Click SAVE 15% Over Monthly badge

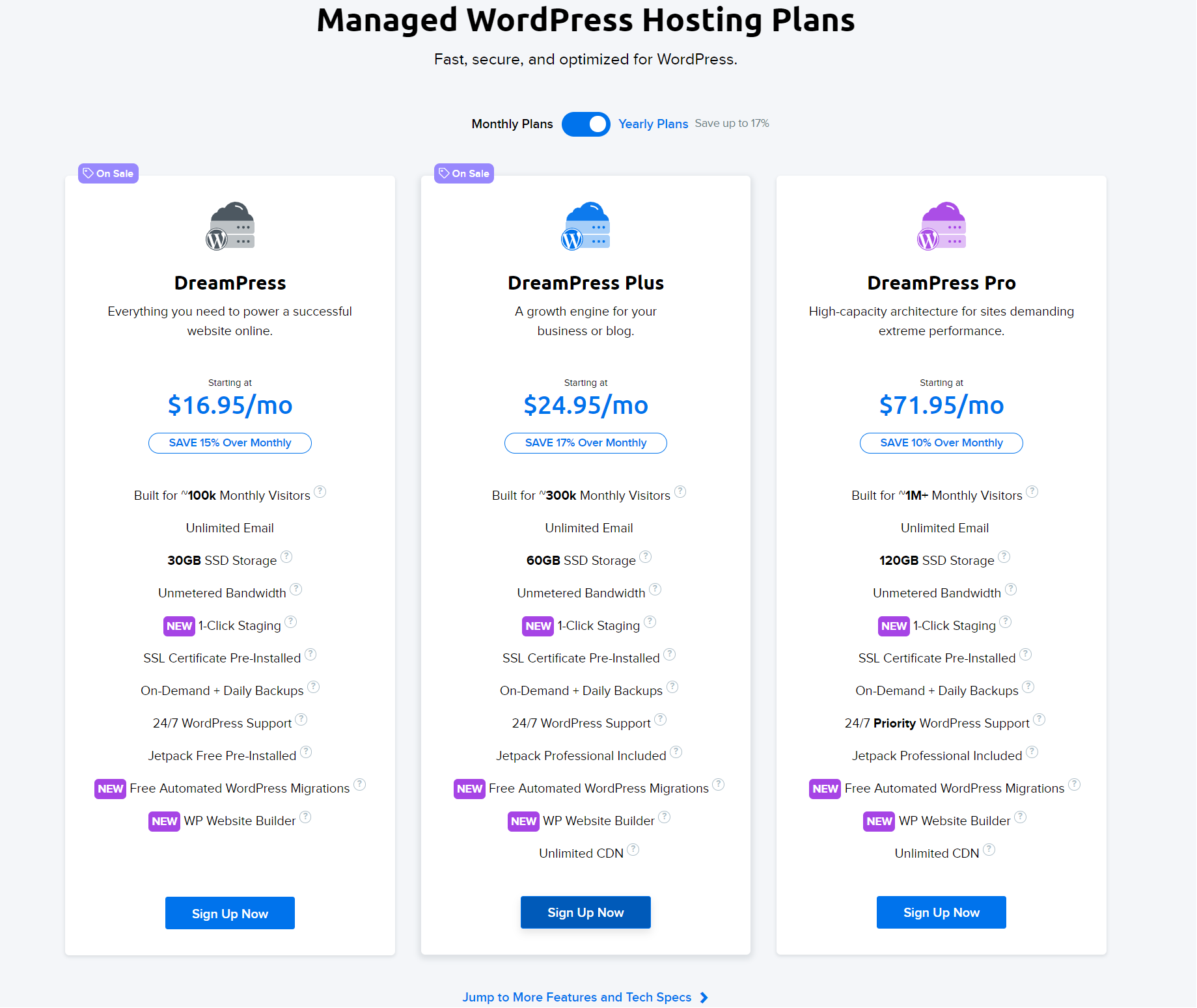click(x=230, y=443)
